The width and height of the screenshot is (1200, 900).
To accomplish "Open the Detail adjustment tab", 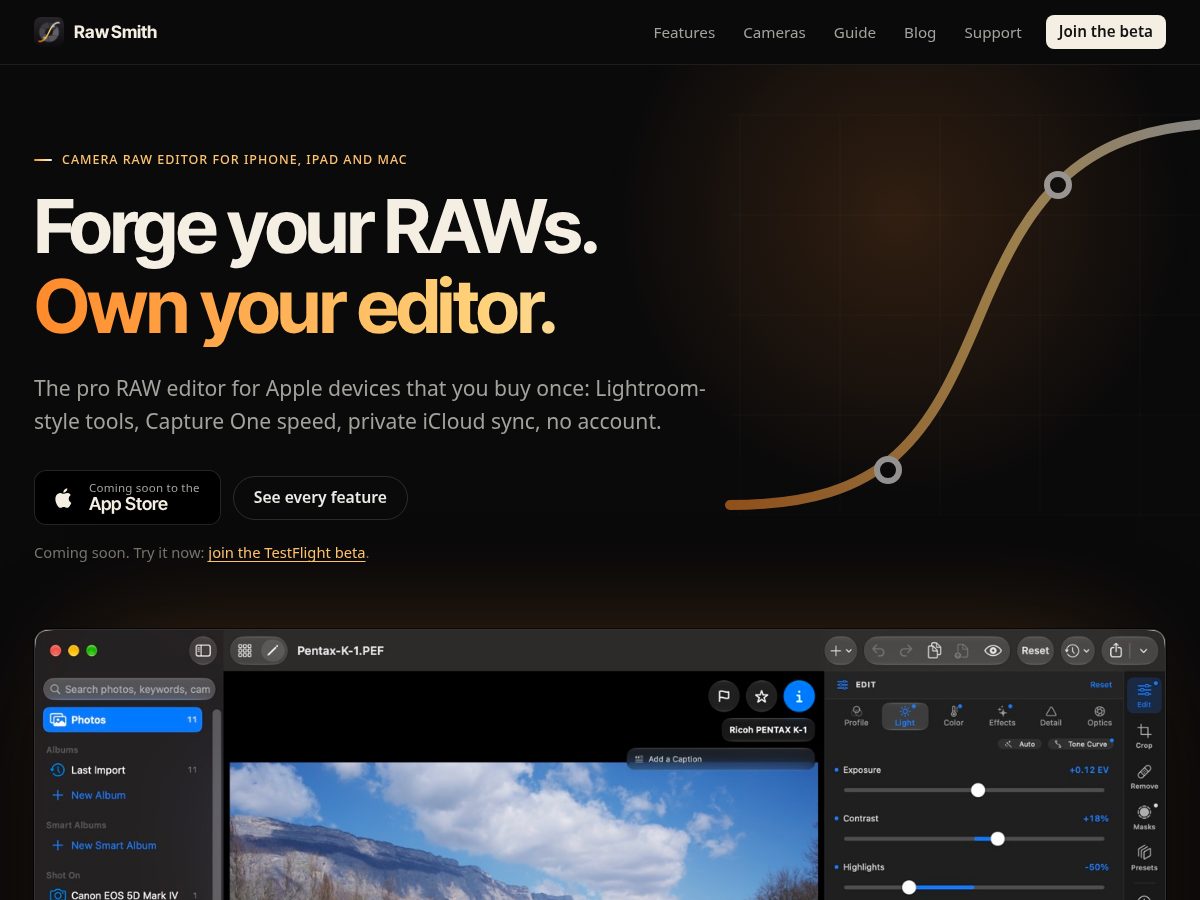I will tap(1051, 716).
